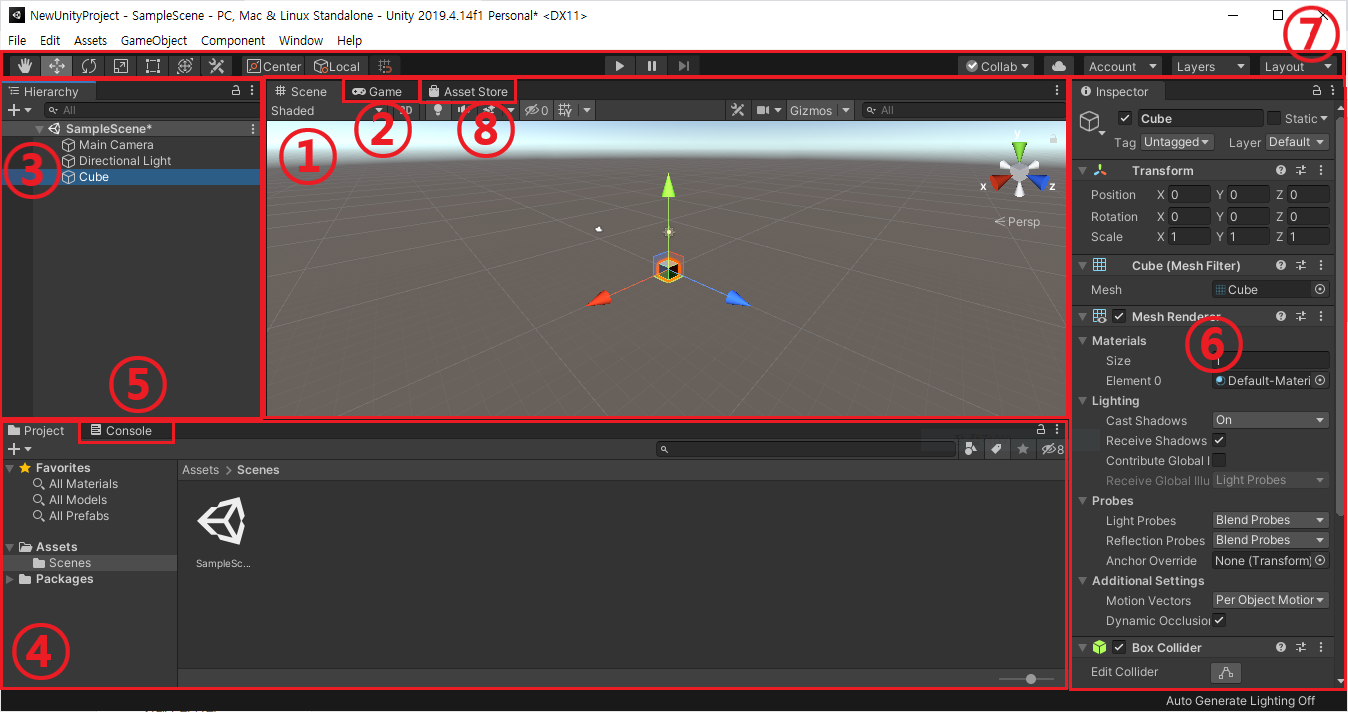Open the Cast Shadows dropdown
Image resolution: width=1348 pixels, height=712 pixels.
pos(1270,420)
